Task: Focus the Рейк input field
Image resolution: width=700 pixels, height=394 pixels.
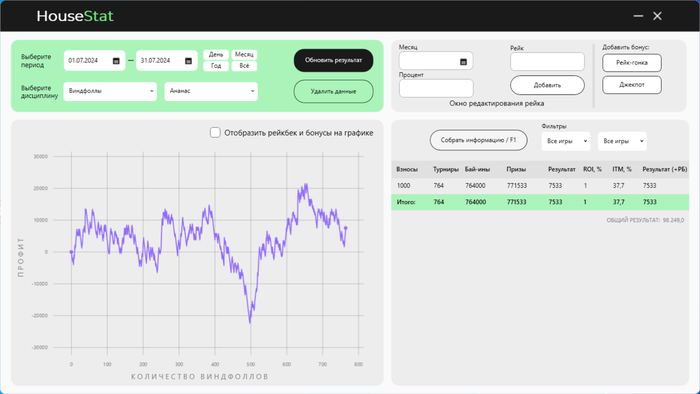Action: pyautogui.click(x=547, y=62)
